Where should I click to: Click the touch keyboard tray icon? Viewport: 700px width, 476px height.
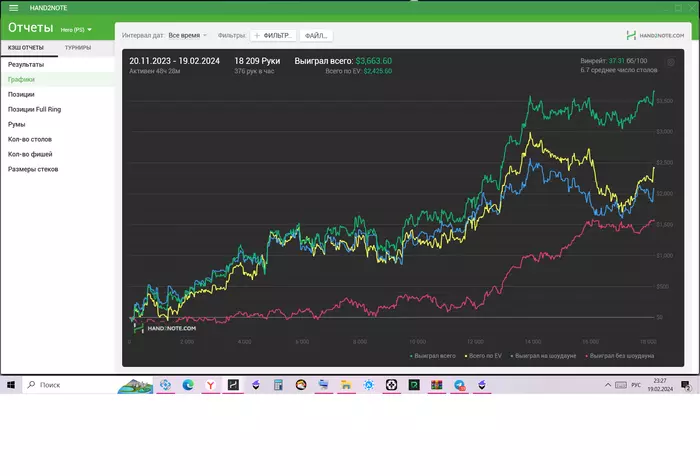tap(621, 385)
